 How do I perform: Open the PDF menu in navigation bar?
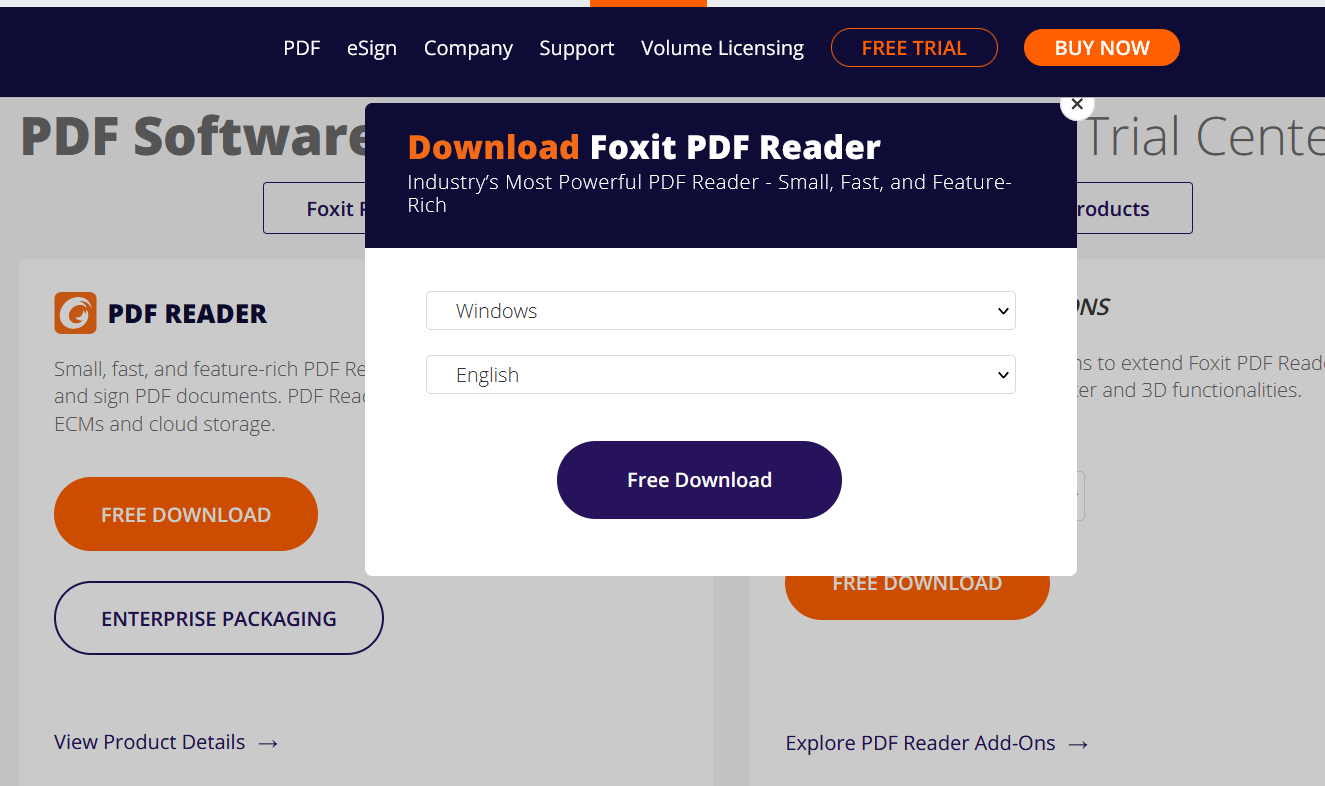(x=302, y=48)
